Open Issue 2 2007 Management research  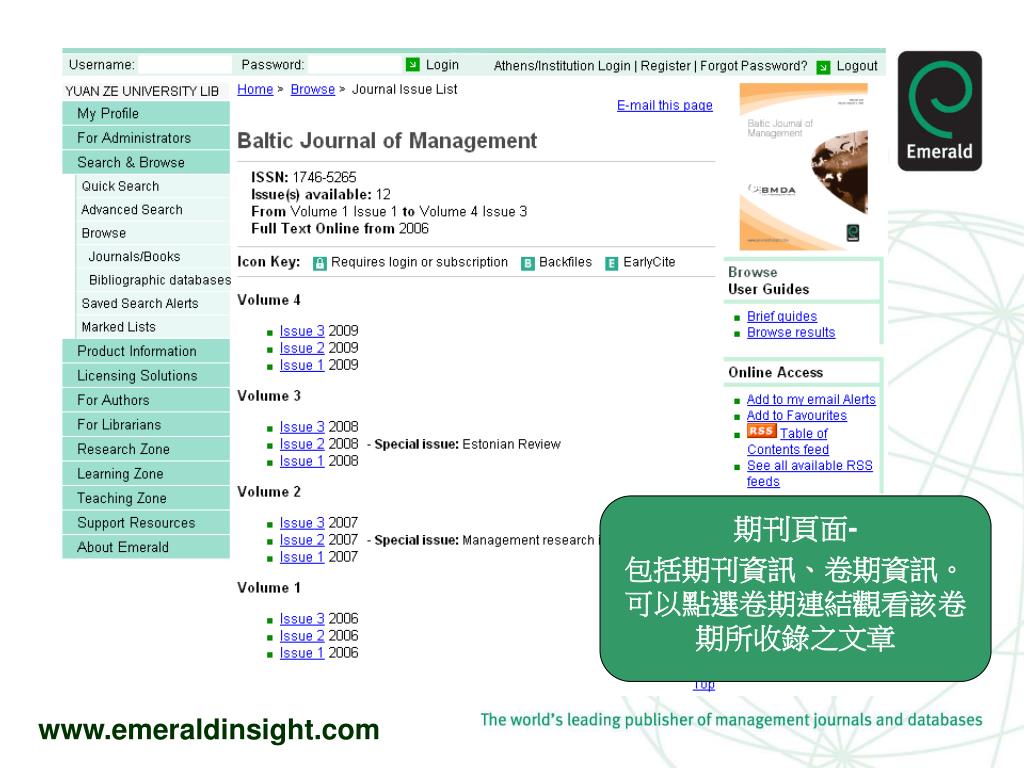(x=302, y=540)
